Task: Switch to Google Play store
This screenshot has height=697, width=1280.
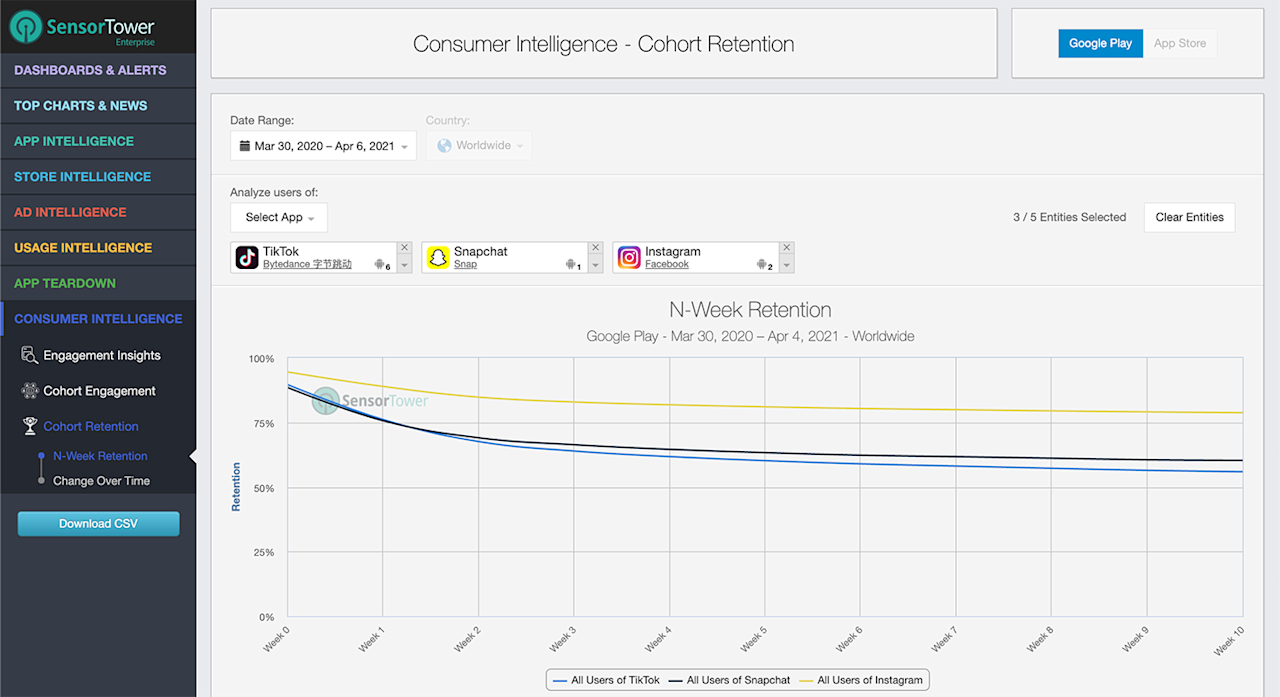Action: pos(1100,43)
